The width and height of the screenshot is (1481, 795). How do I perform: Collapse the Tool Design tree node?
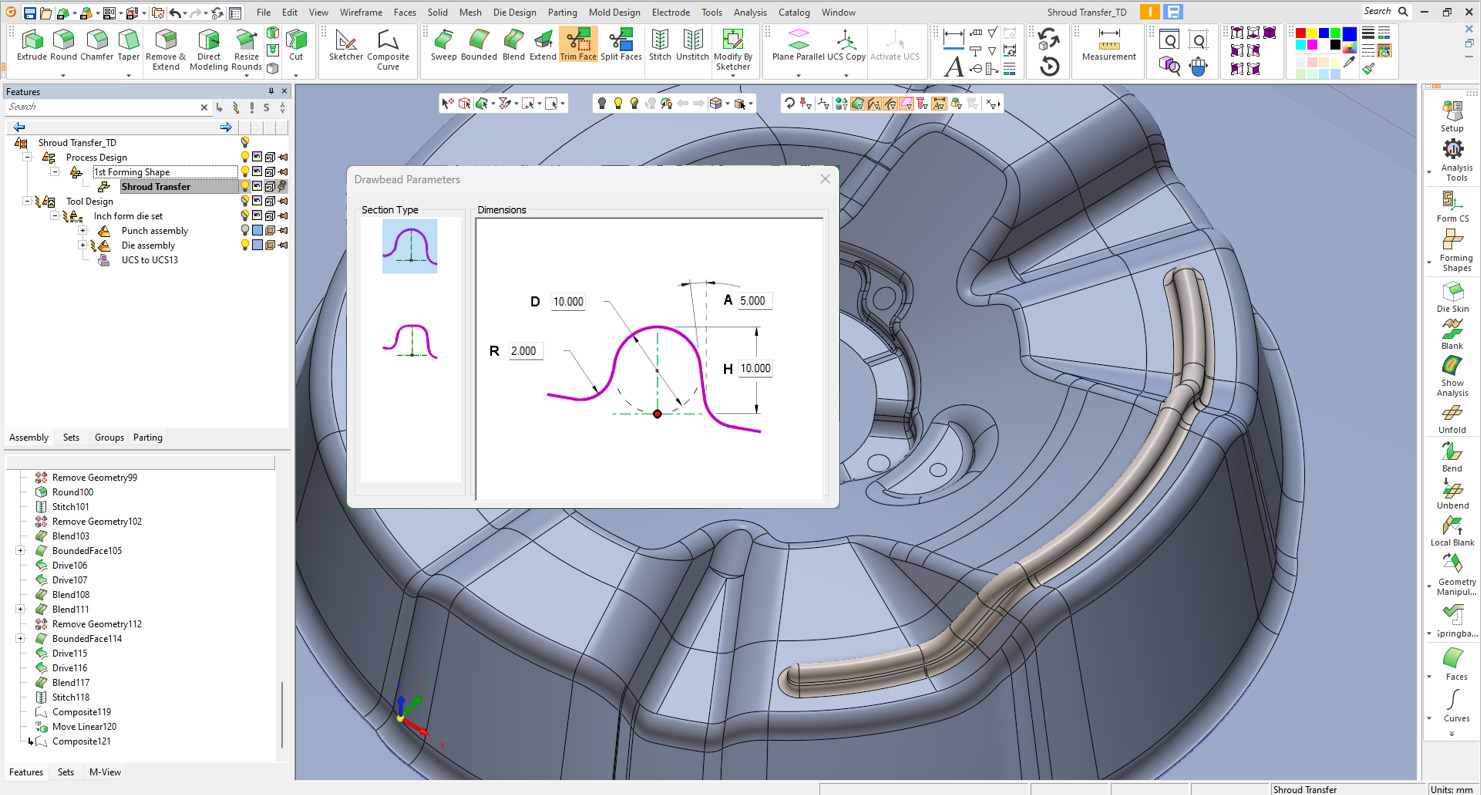27,201
